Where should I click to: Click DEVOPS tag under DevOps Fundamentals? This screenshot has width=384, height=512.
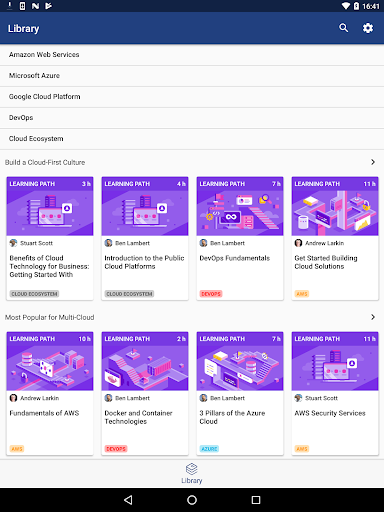tap(211, 294)
